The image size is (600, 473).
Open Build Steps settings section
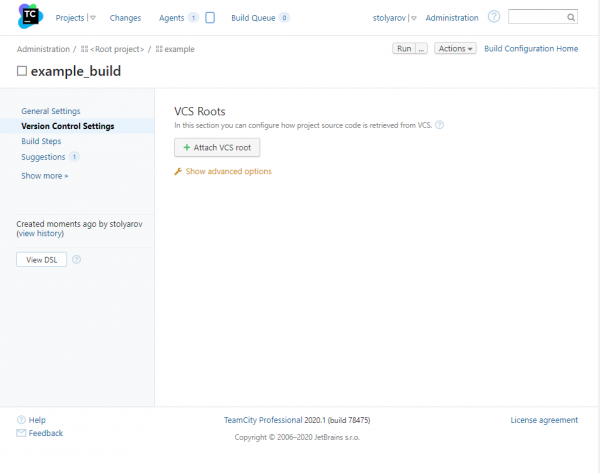pos(41,141)
